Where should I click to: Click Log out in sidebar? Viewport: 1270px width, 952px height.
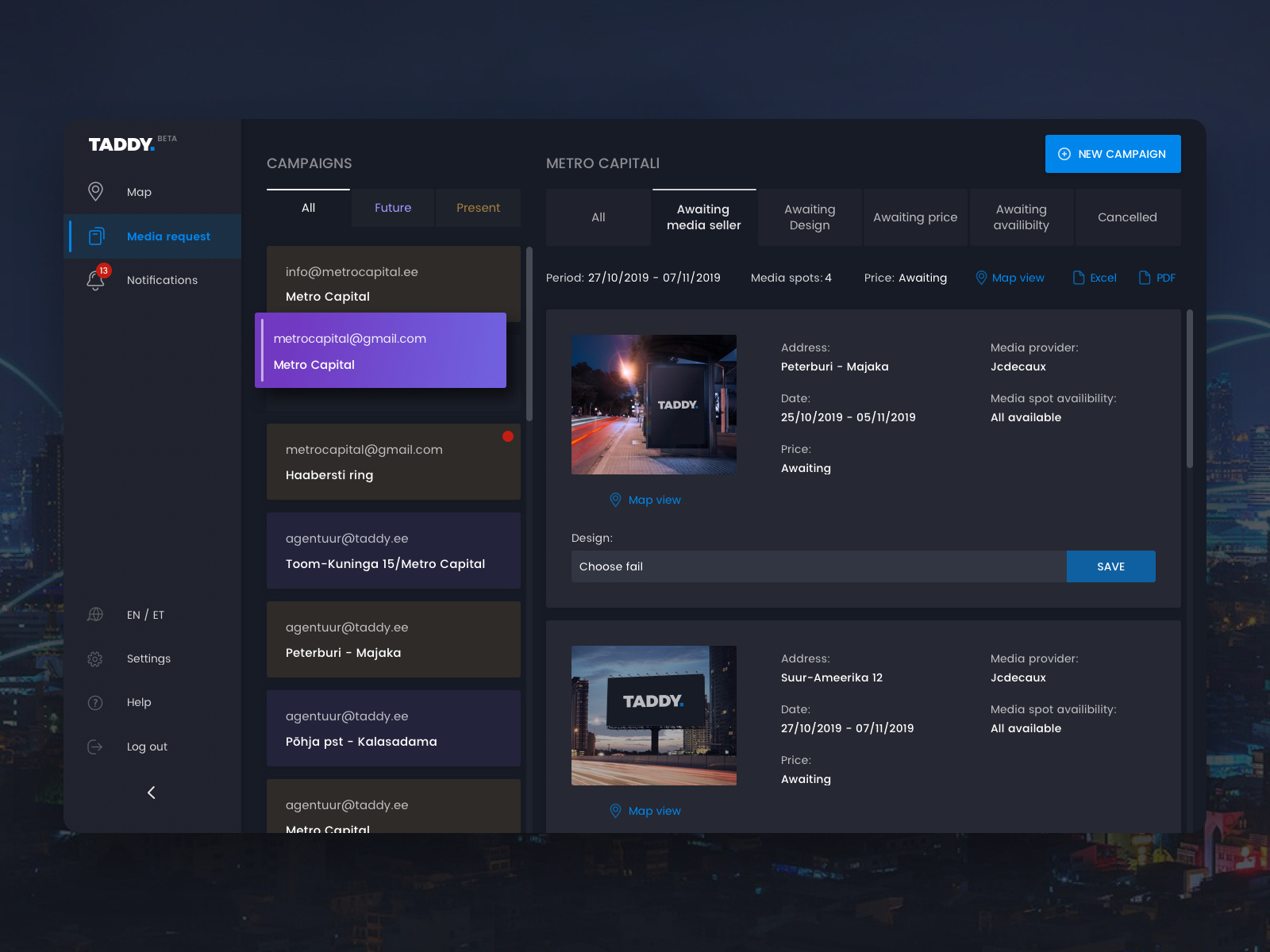click(147, 747)
